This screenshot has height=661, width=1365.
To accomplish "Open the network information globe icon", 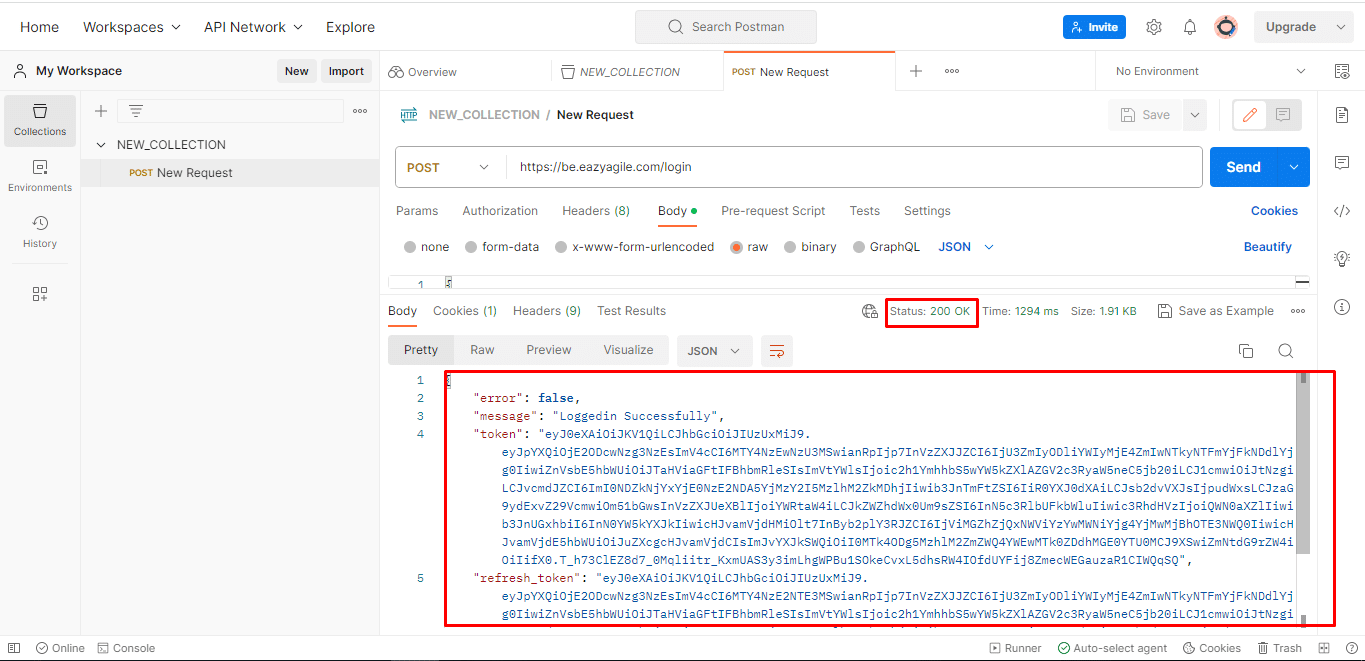I will (x=870, y=311).
